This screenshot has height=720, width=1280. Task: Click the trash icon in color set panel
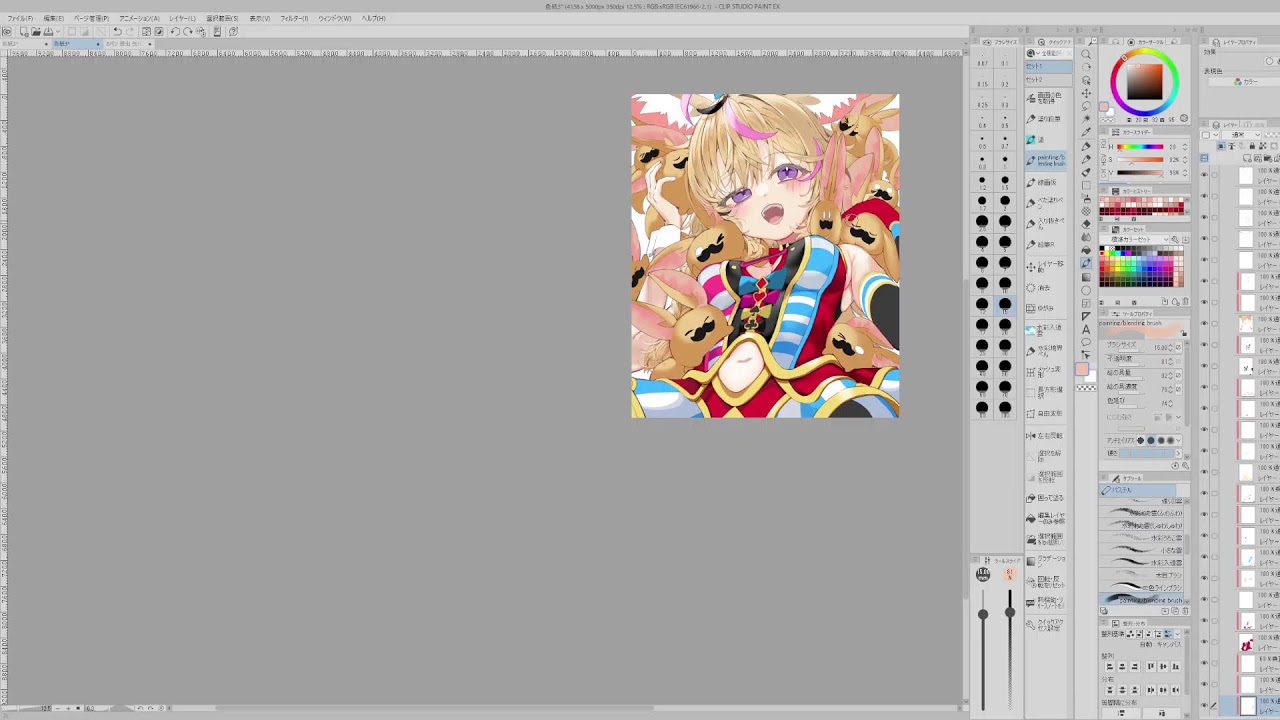1186,301
